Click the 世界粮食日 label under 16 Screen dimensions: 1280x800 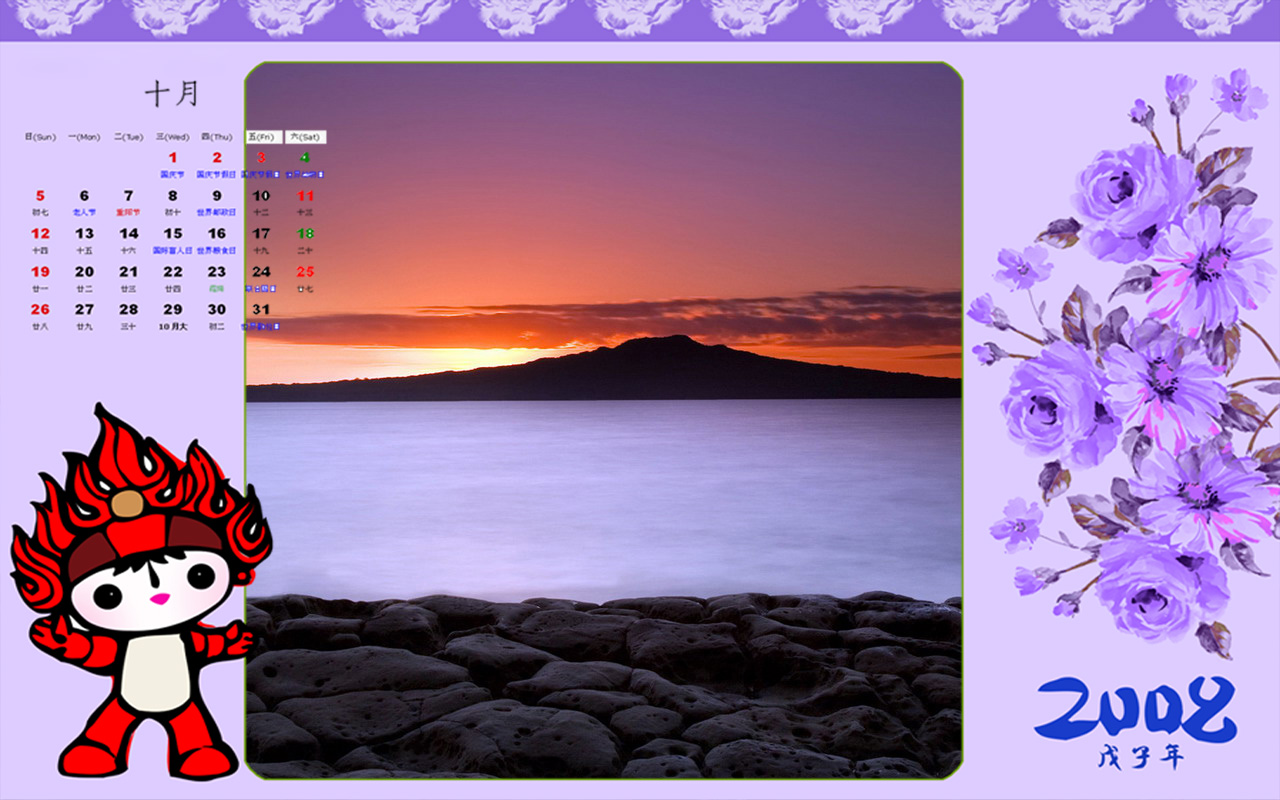pyautogui.click(x=216, y=250)
